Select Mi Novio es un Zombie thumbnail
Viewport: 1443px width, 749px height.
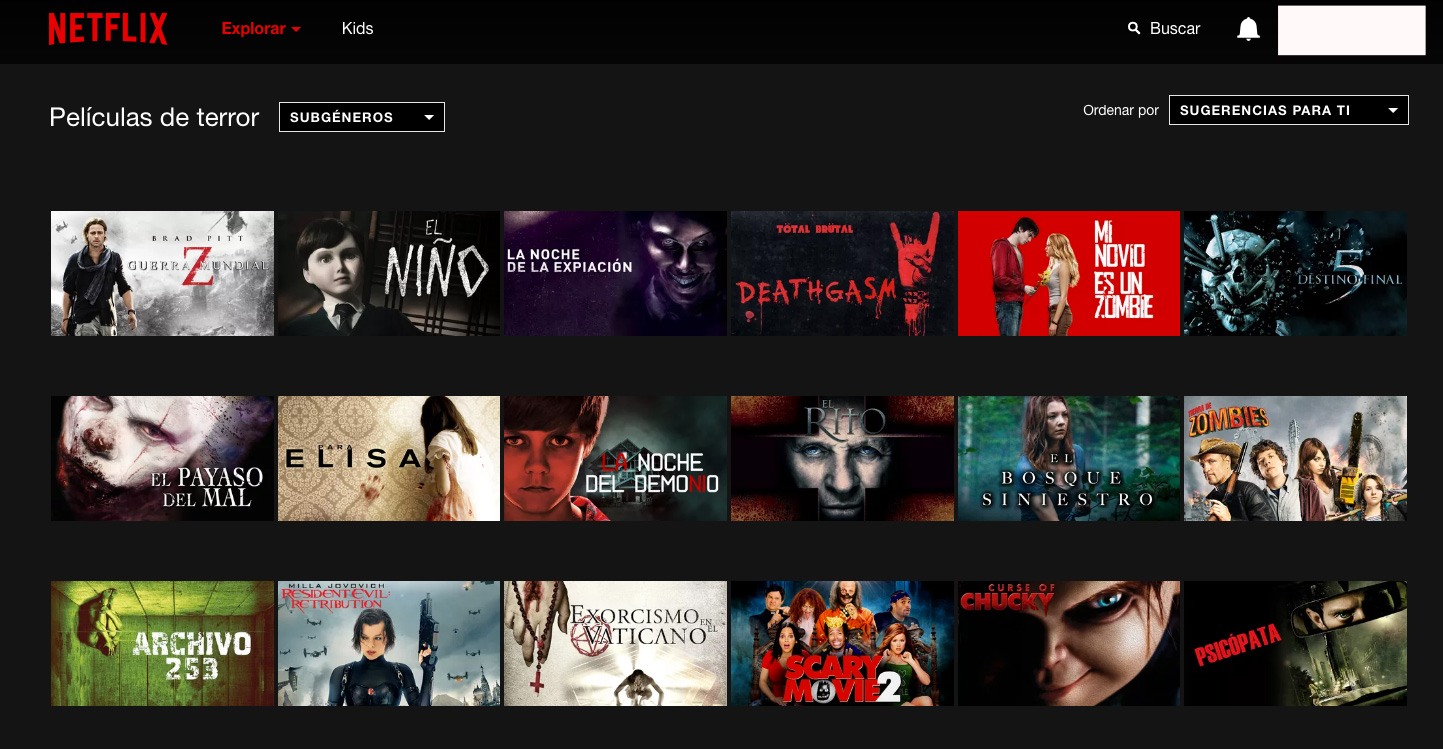click(1069, 273)
